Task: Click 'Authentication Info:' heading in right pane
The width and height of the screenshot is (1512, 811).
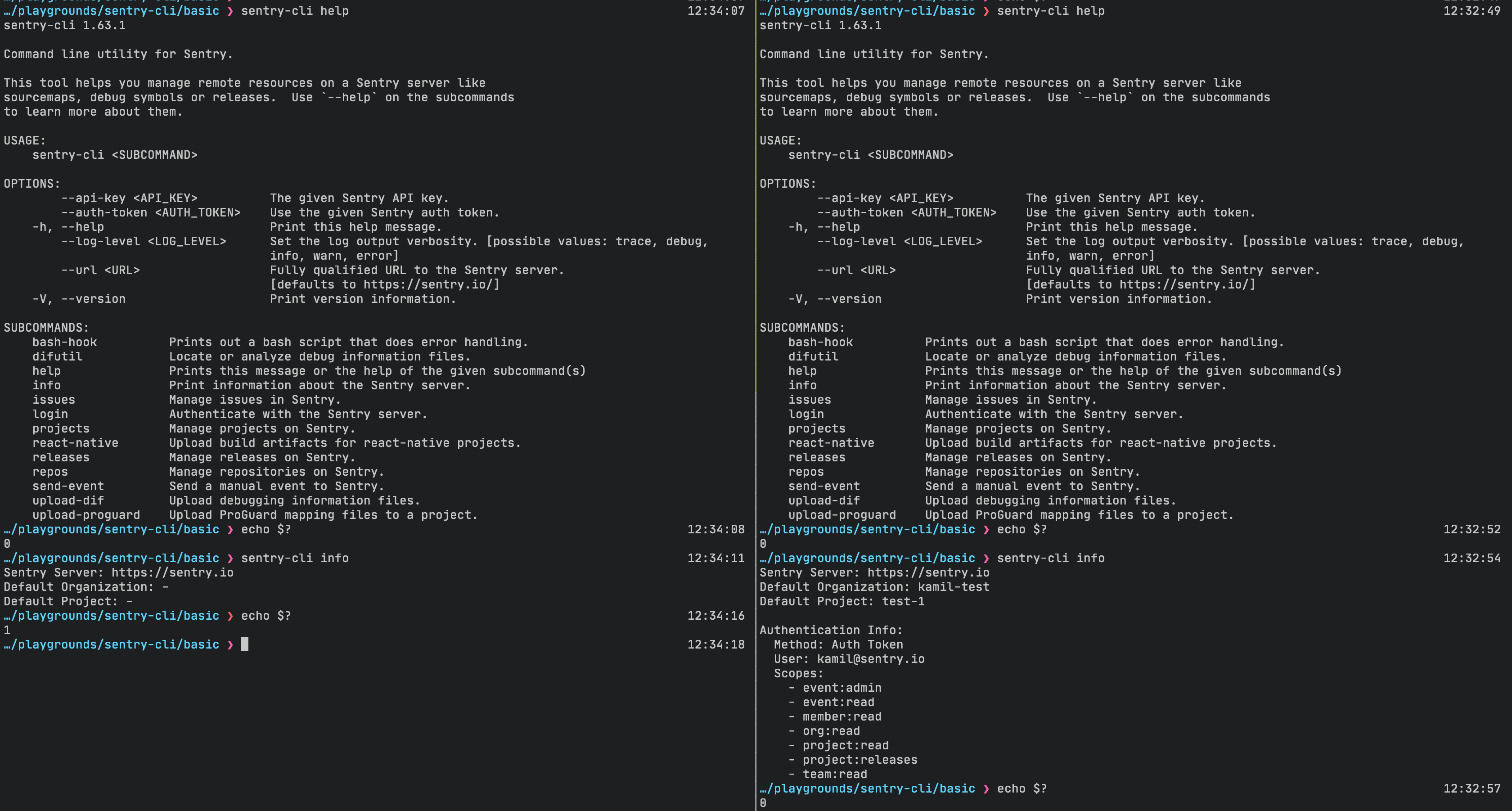Action: click(831, 630)
